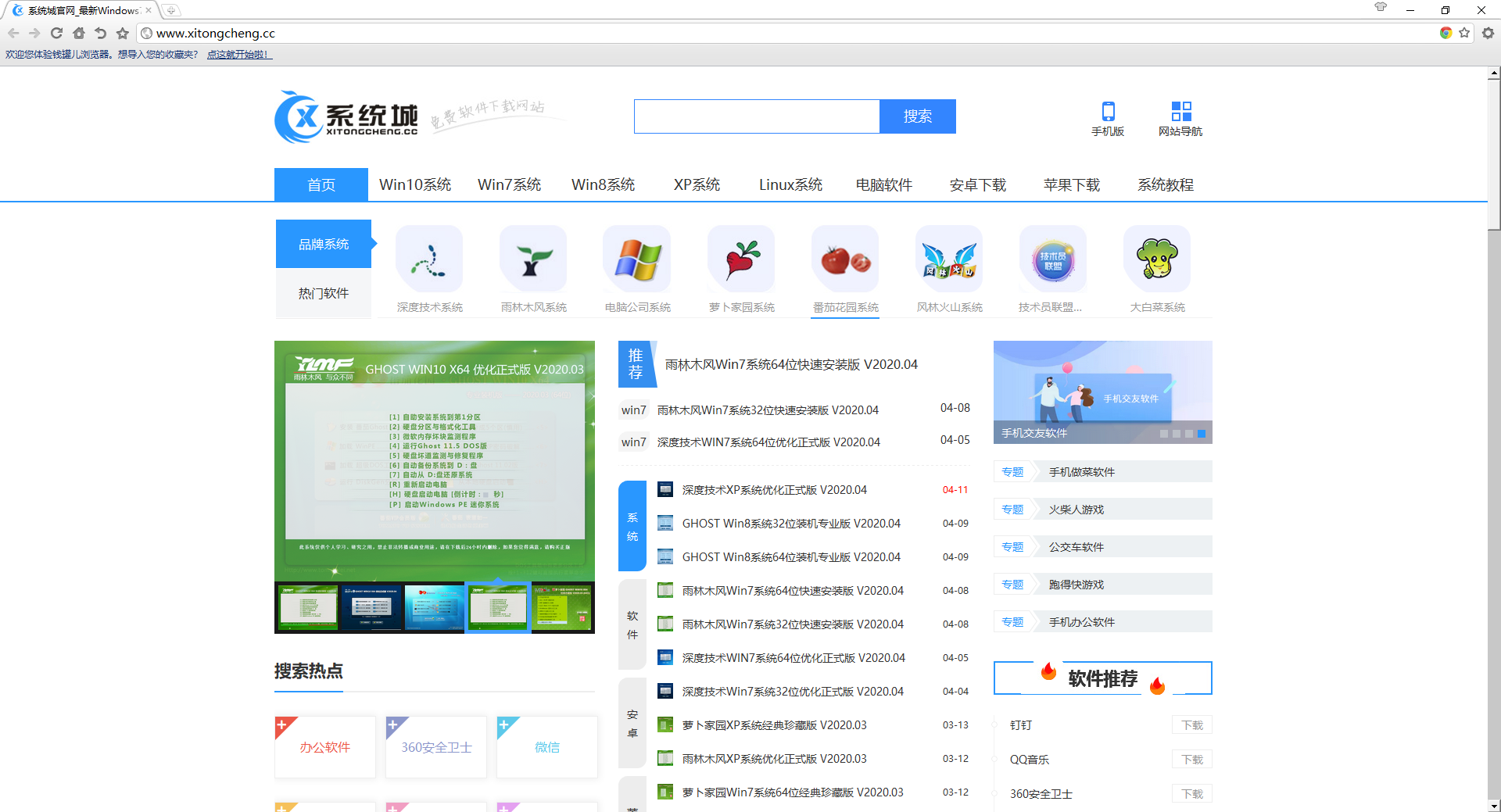Viewport: 1501px width, 812px height.
Task: Click the star icon in address bar
Action: coord(1464,33)
